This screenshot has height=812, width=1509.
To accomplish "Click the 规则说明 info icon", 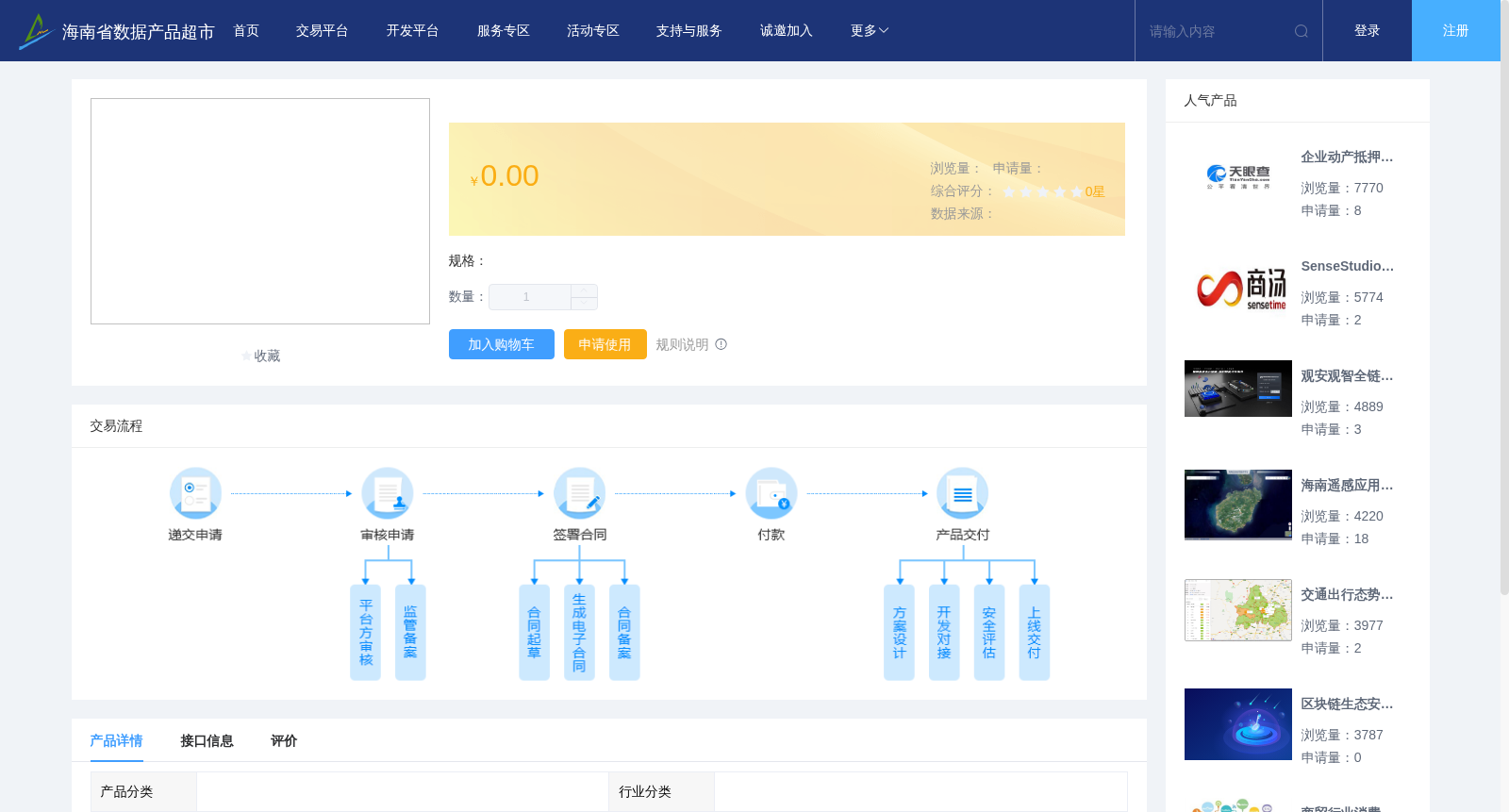I will (721, 344).
